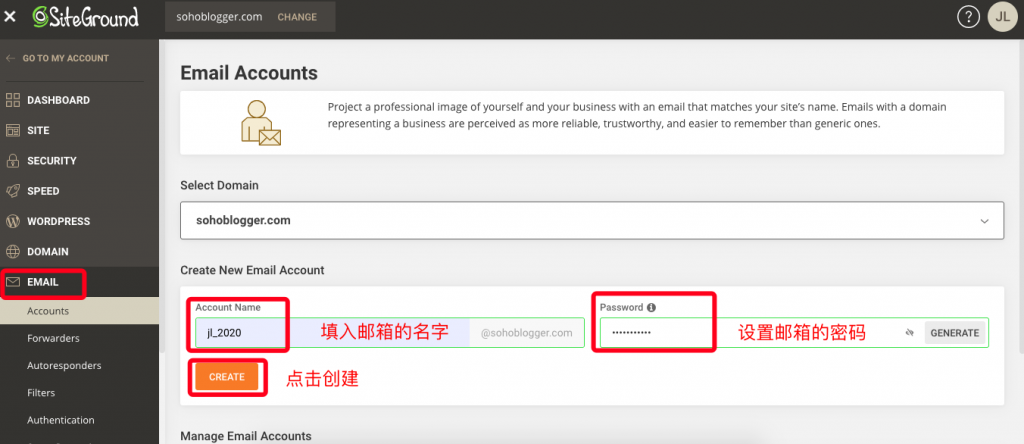Click the SiteGround logo
The image size is (1024, 444).
[86, 17]
